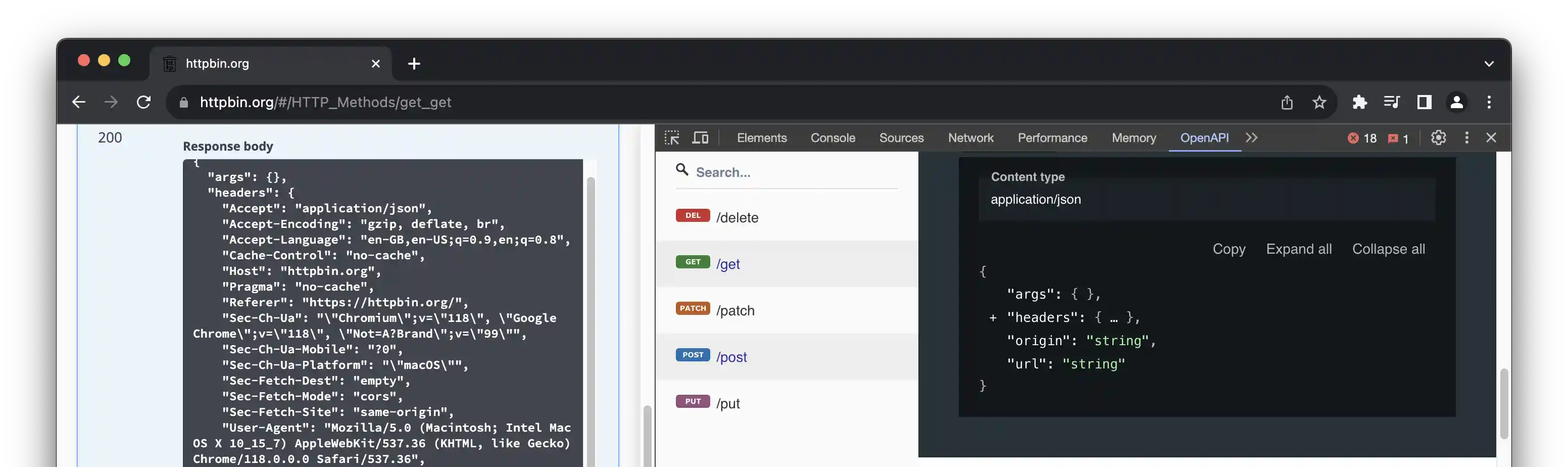Viewport: 1568px width, 467px height.
Task: Bookmark this page with the star icon
Action: (x=1319, y=102)
